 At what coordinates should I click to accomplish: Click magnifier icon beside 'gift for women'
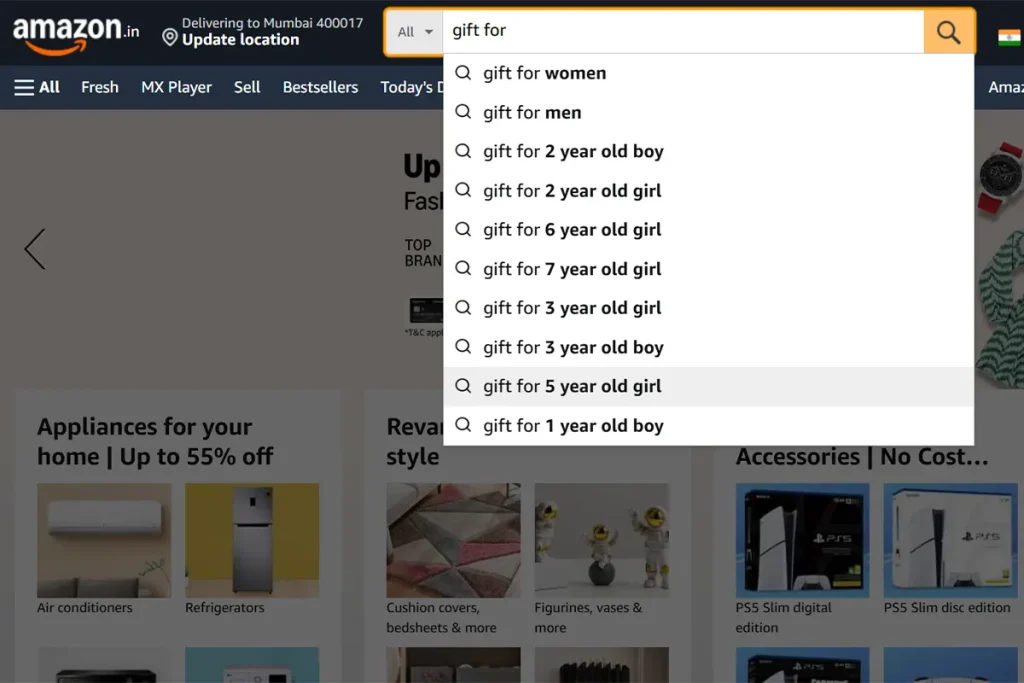463,72
